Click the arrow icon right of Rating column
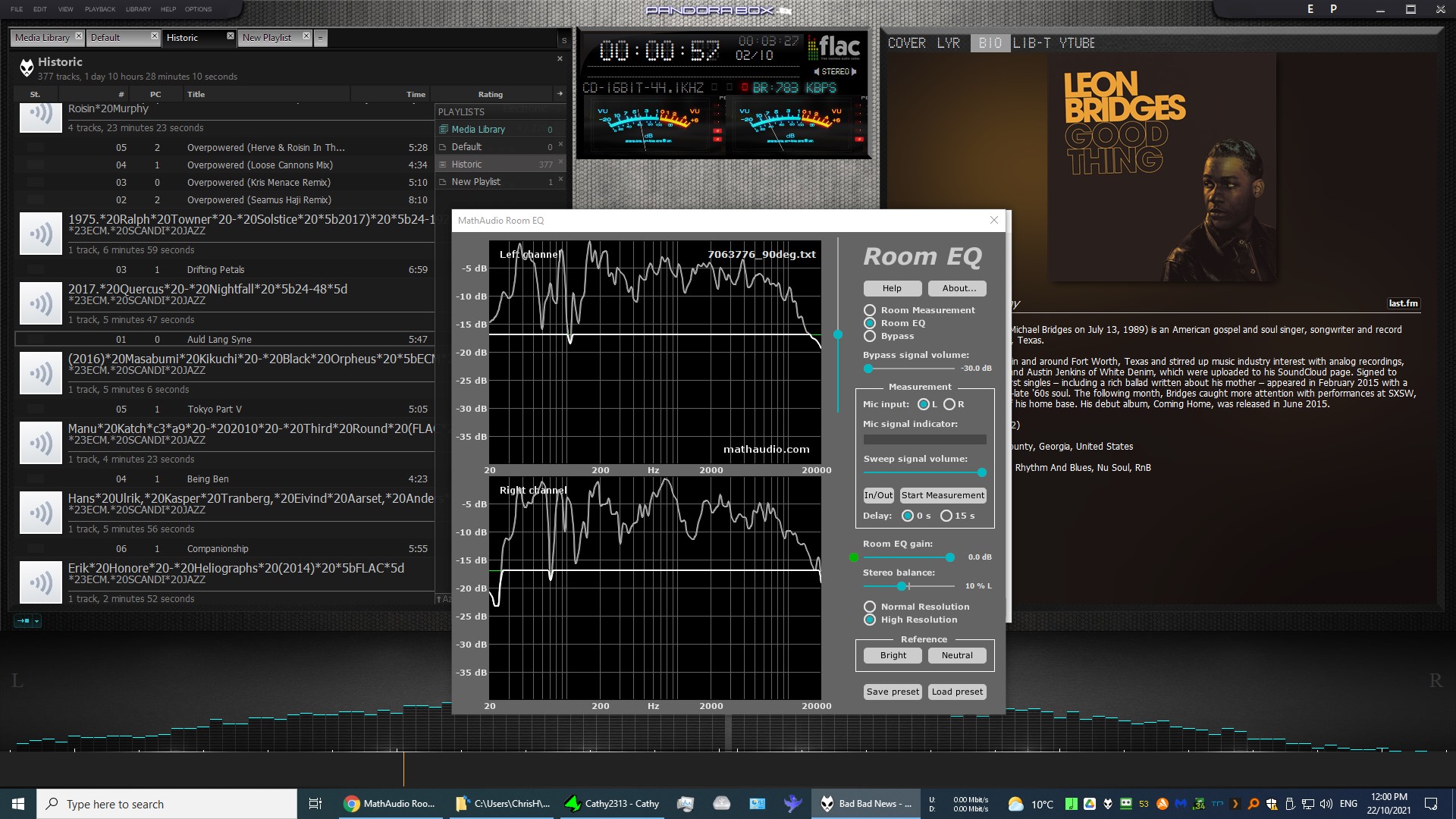Image resolution: width=1456 pixels, height=819 pixels. [560, 94]
